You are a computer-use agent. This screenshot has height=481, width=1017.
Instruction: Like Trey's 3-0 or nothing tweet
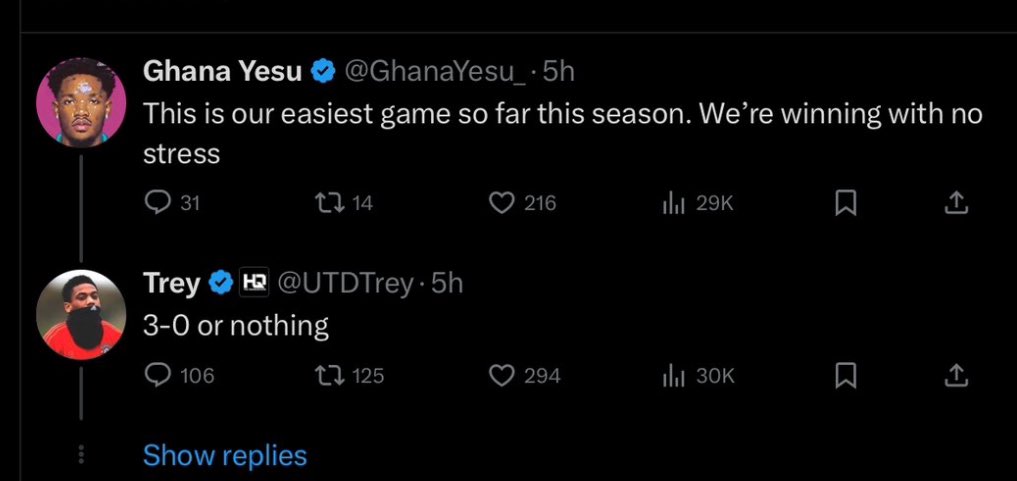pos(523,375)
